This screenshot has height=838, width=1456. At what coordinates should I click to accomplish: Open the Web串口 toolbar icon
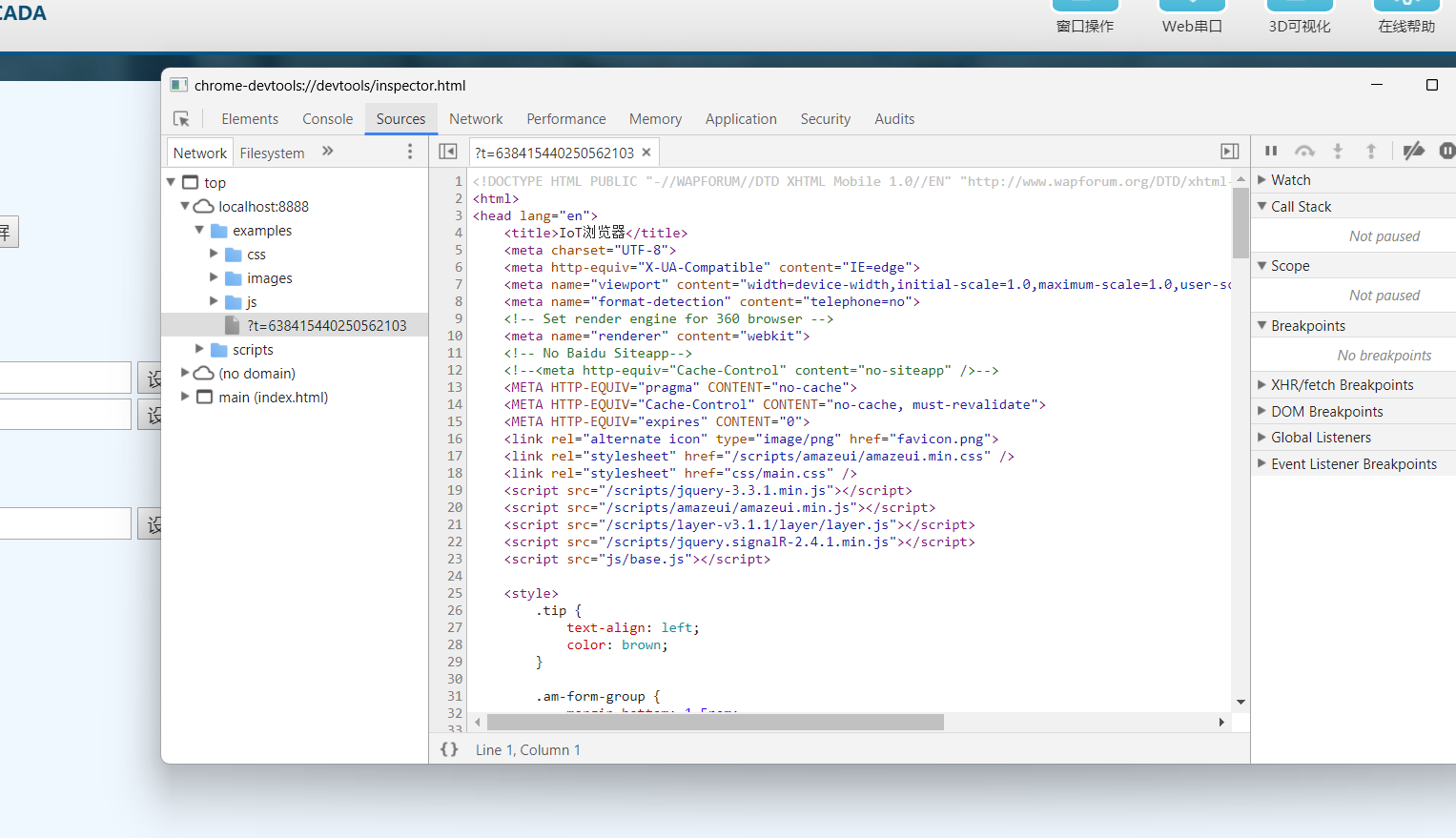click(x=1192, y=18)
